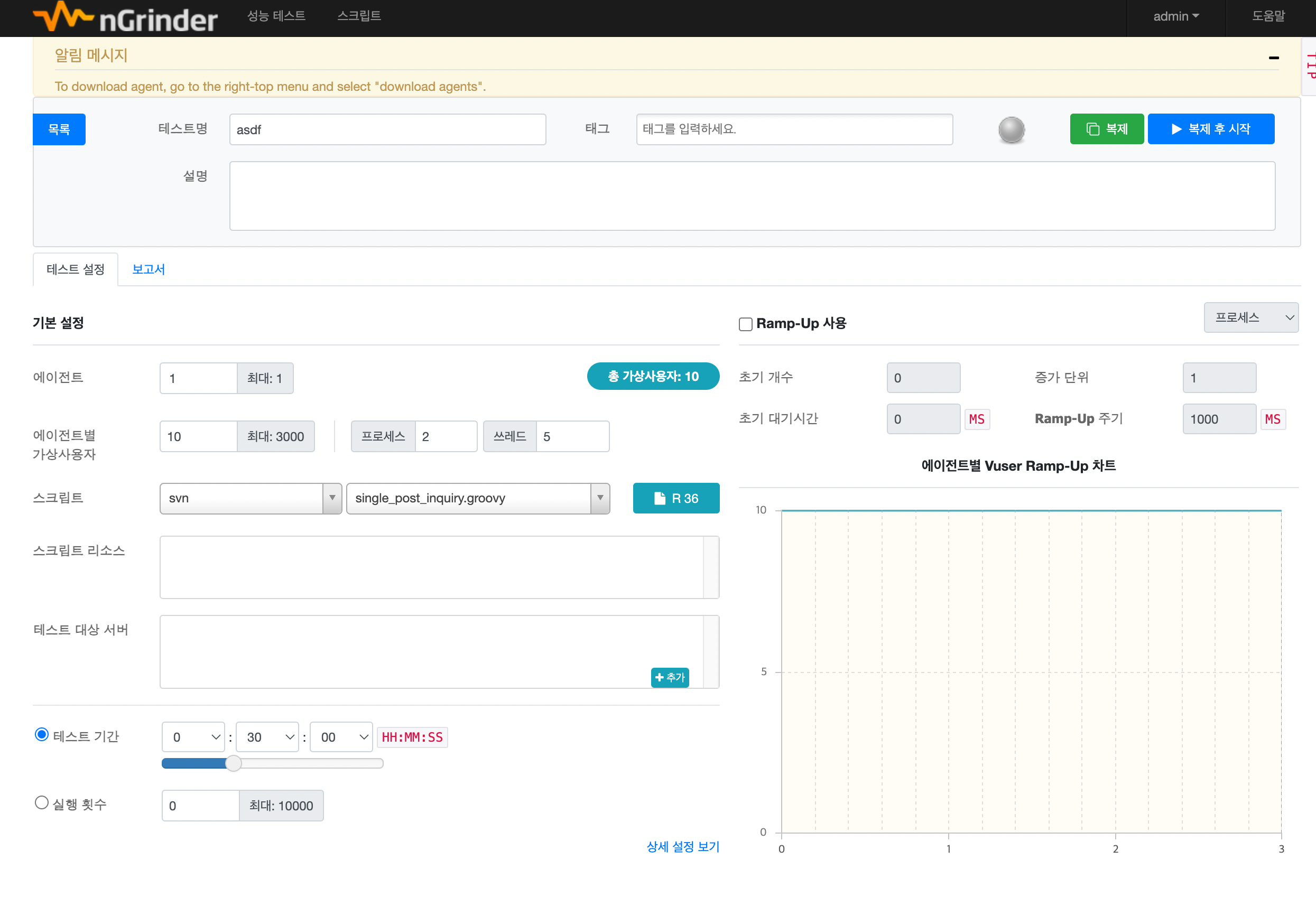Open the Tip side tab
This screenshot has width=1316, height=916.
click(1309, 66)
